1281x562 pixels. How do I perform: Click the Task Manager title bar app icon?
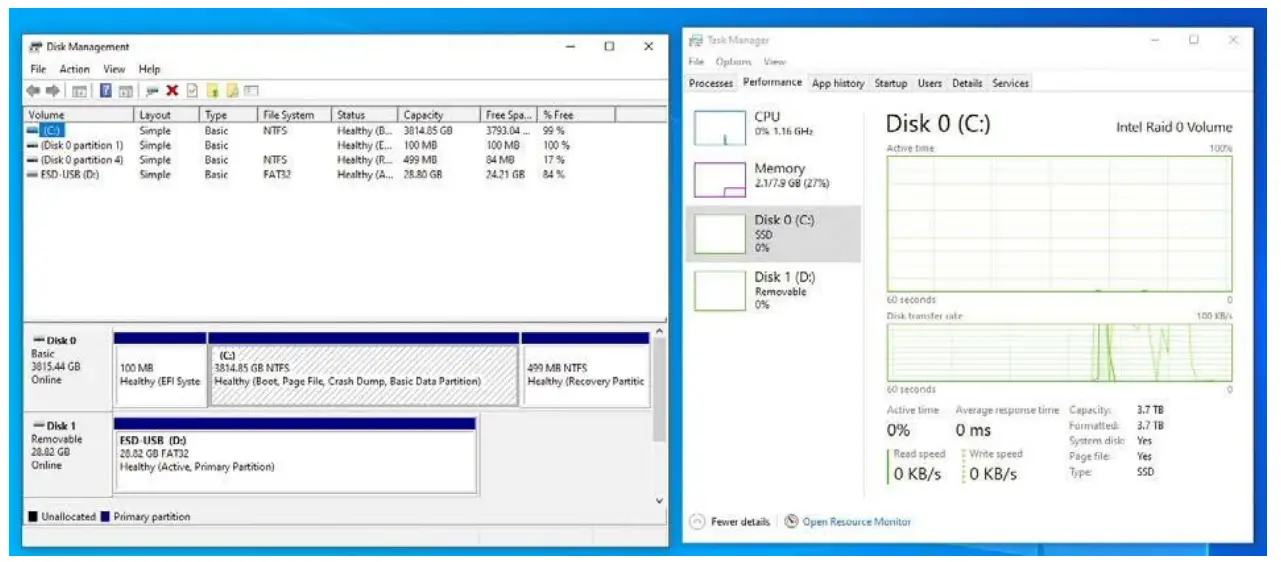(x=697, y=40)
